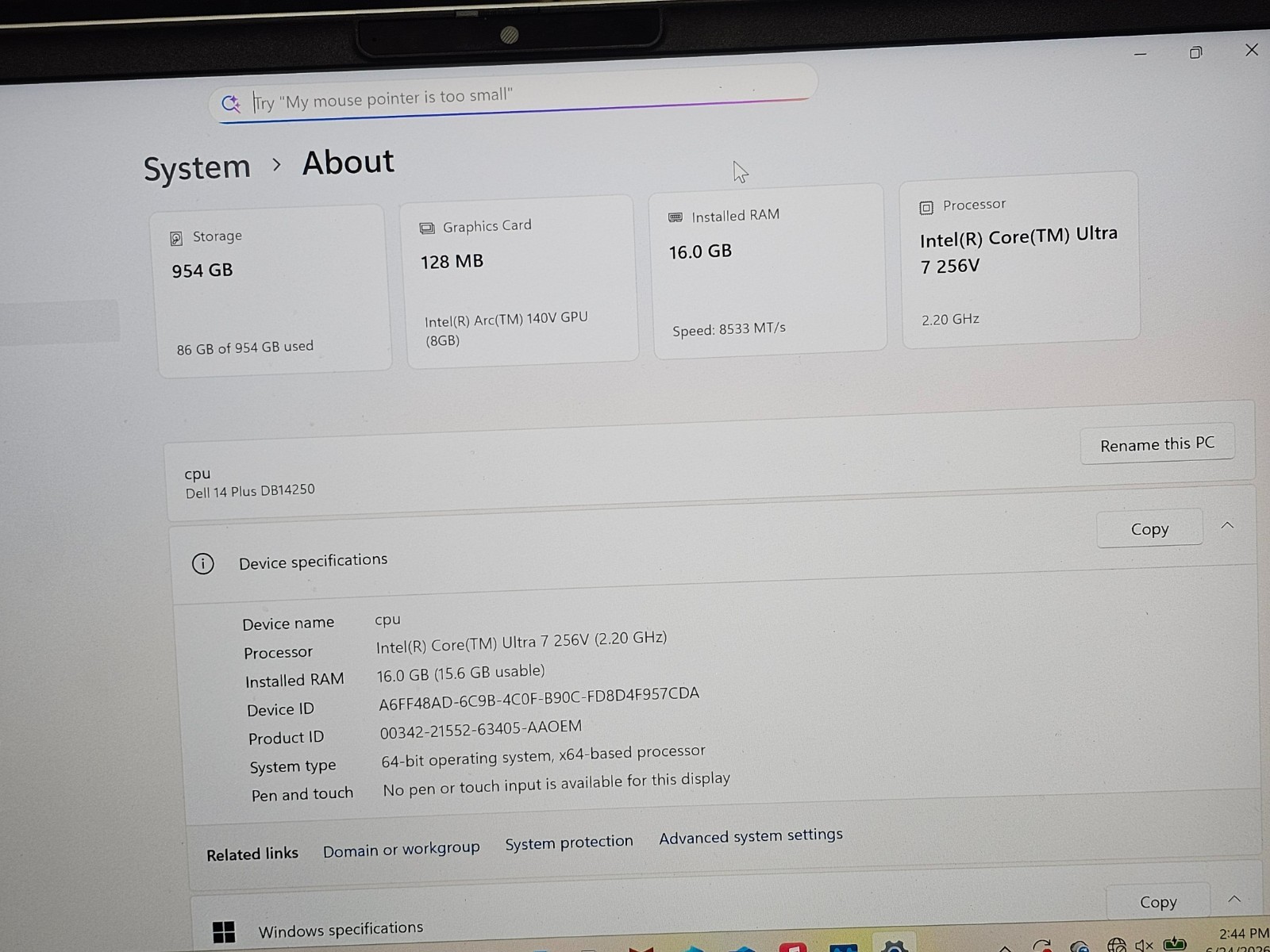Open the Settings gear taskbar icon
The width and height of the screenshot is (1270, 952).
(x=895, y=946)
